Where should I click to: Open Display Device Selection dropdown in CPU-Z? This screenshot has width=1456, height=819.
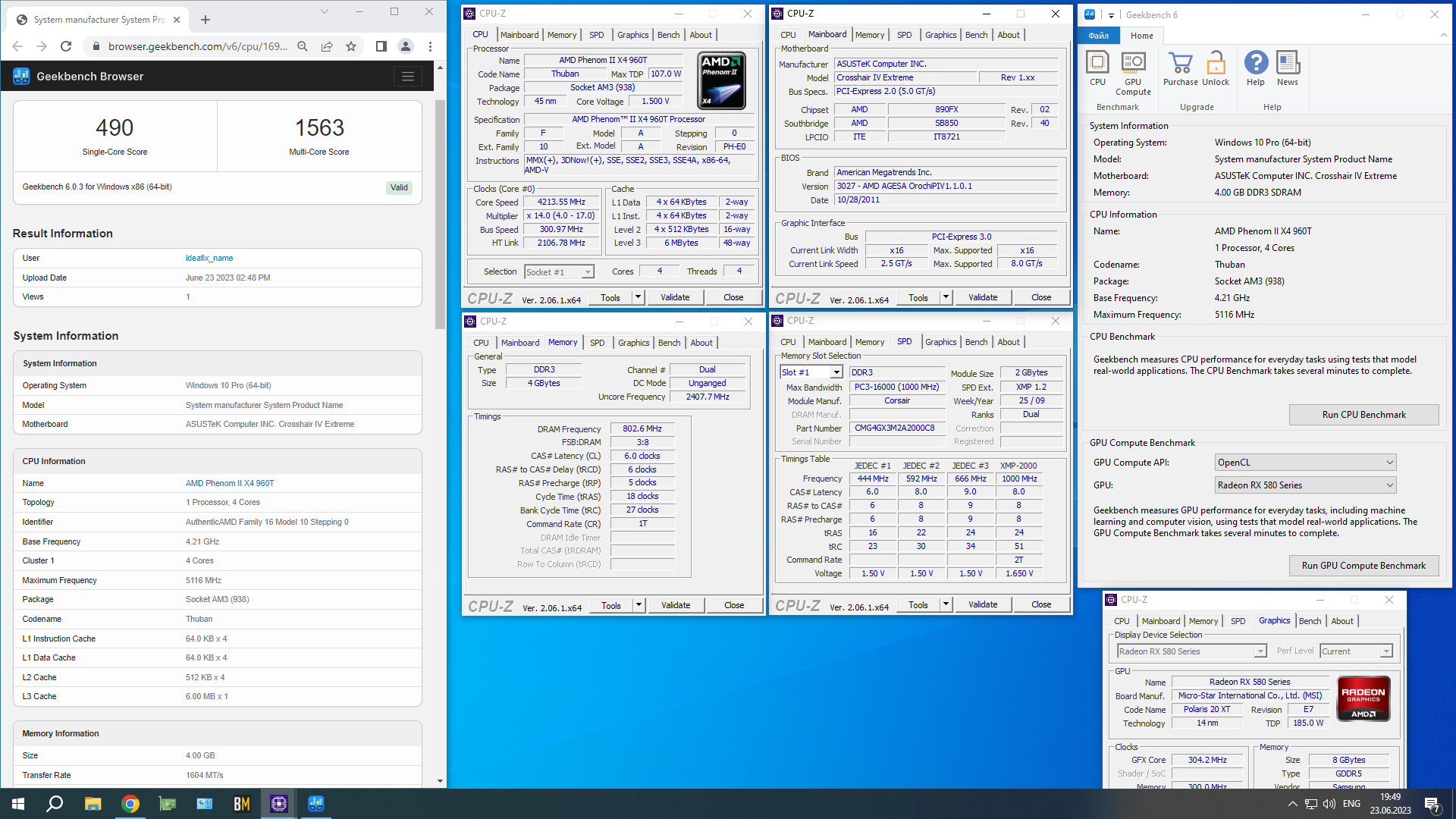pos(1191,651)
